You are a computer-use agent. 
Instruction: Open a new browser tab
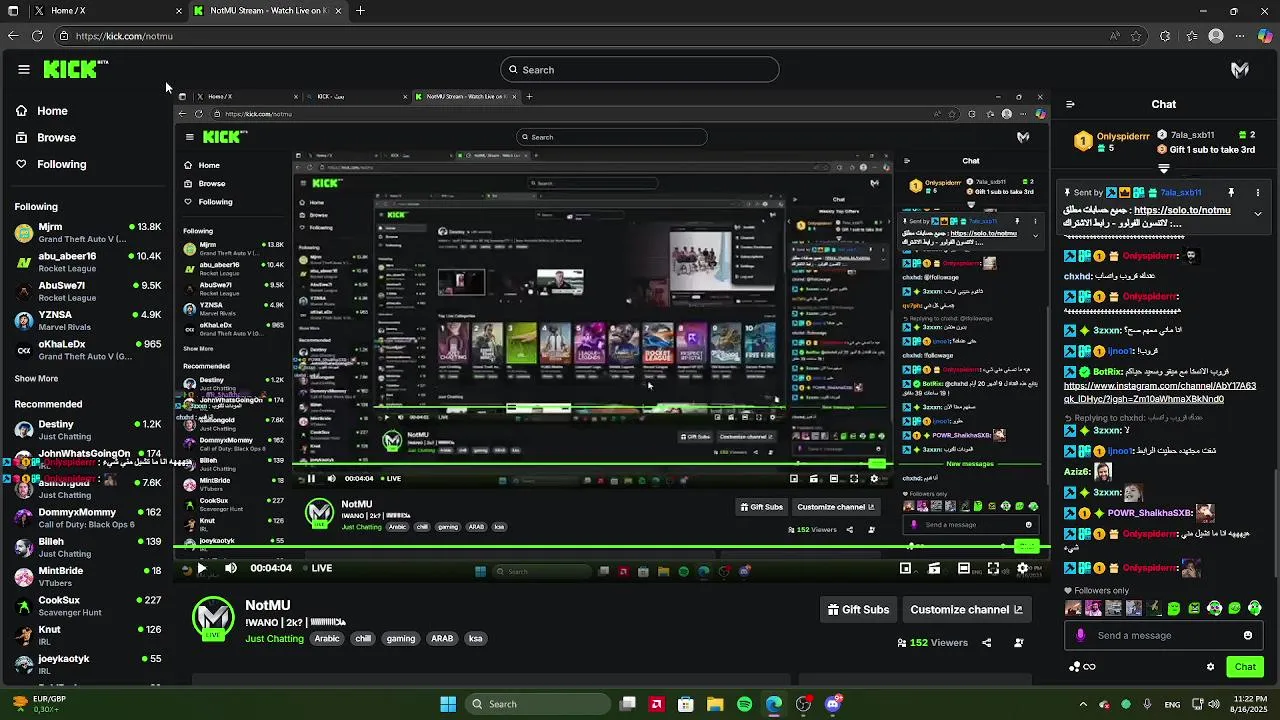pyautogui.click(x=360, y=11)
